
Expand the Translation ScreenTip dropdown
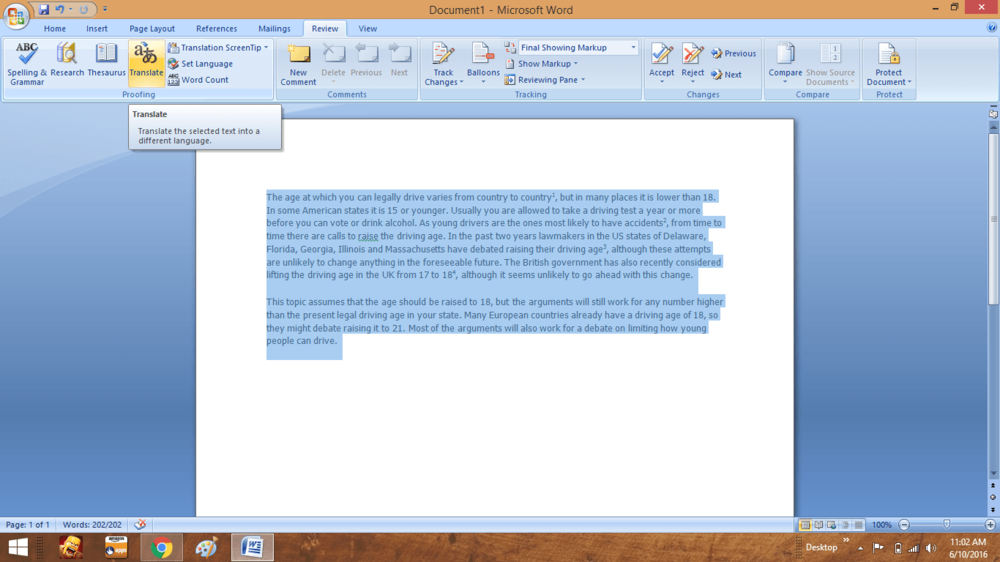pos(266,47)
